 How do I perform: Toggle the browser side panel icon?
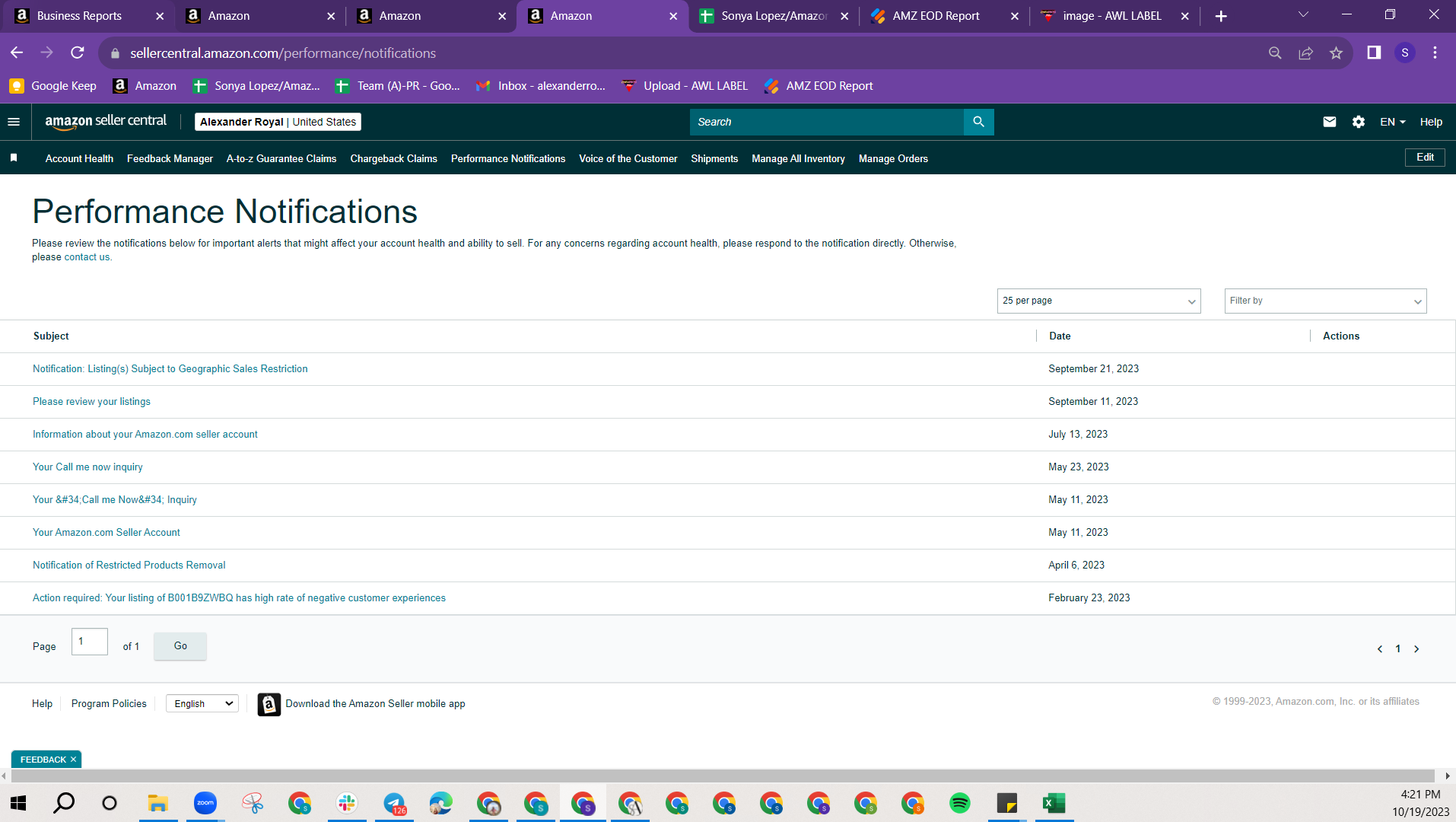[x=1374, y=53]
